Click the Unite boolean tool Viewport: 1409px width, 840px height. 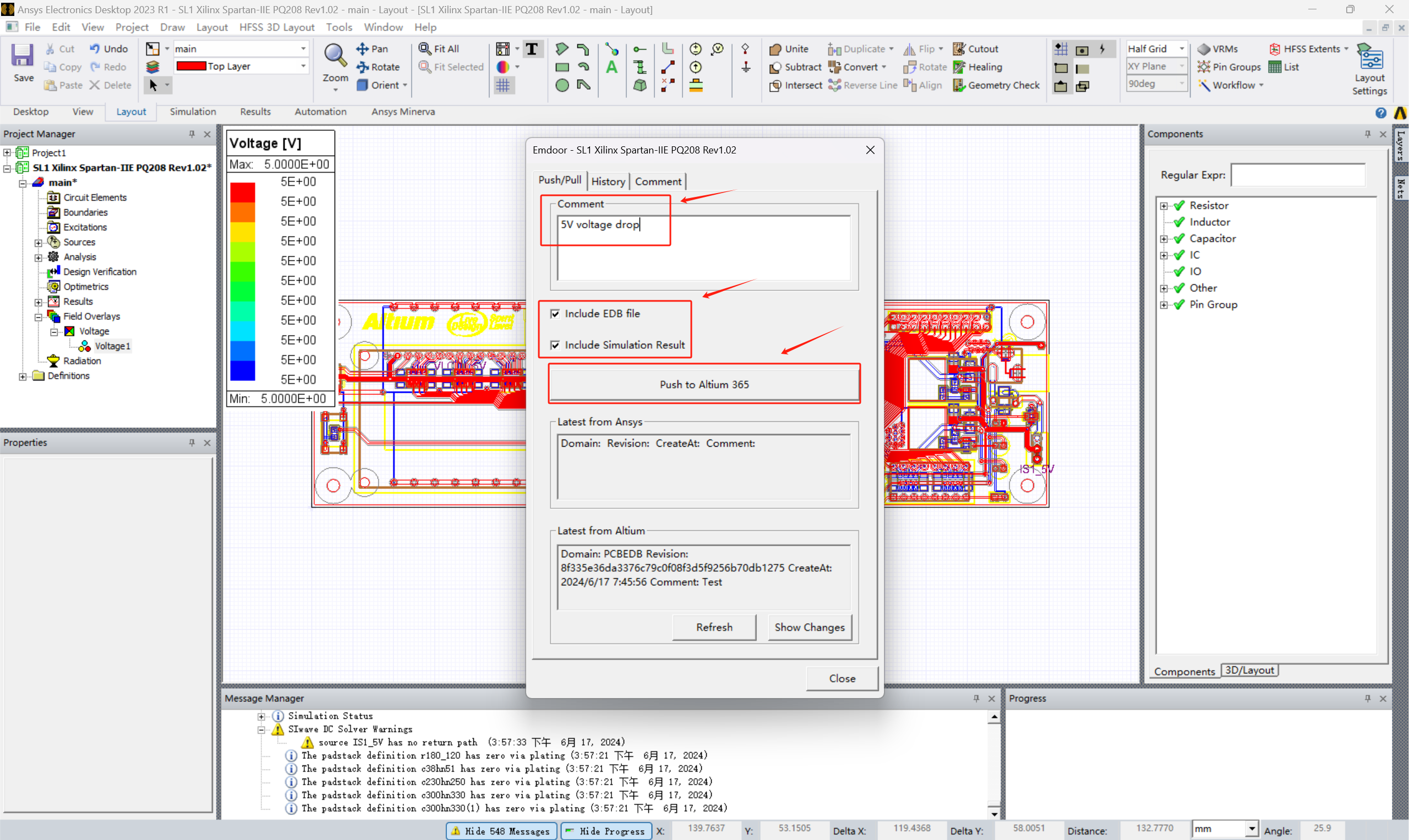(x=776, y=50)
